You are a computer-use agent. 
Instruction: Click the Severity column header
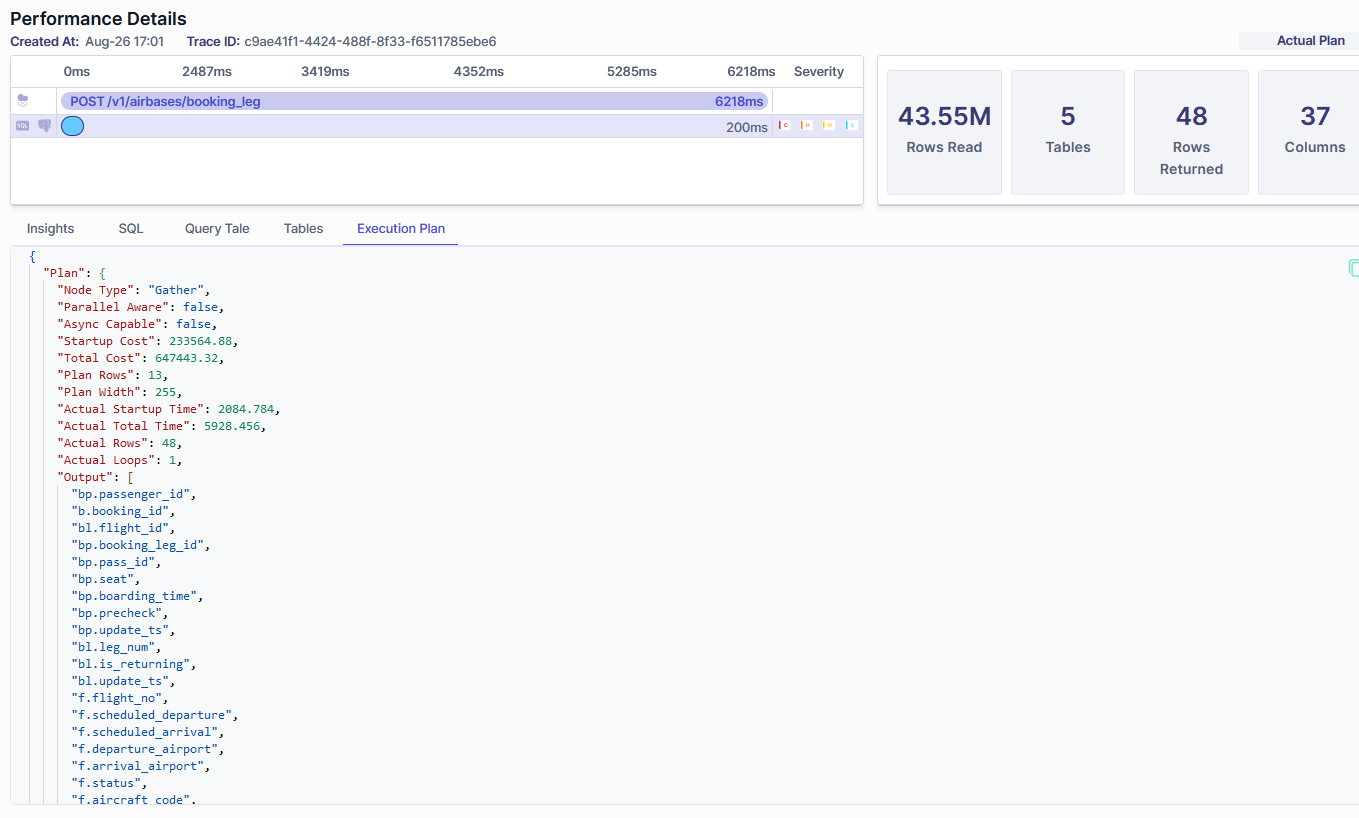[x=819, y=72]
